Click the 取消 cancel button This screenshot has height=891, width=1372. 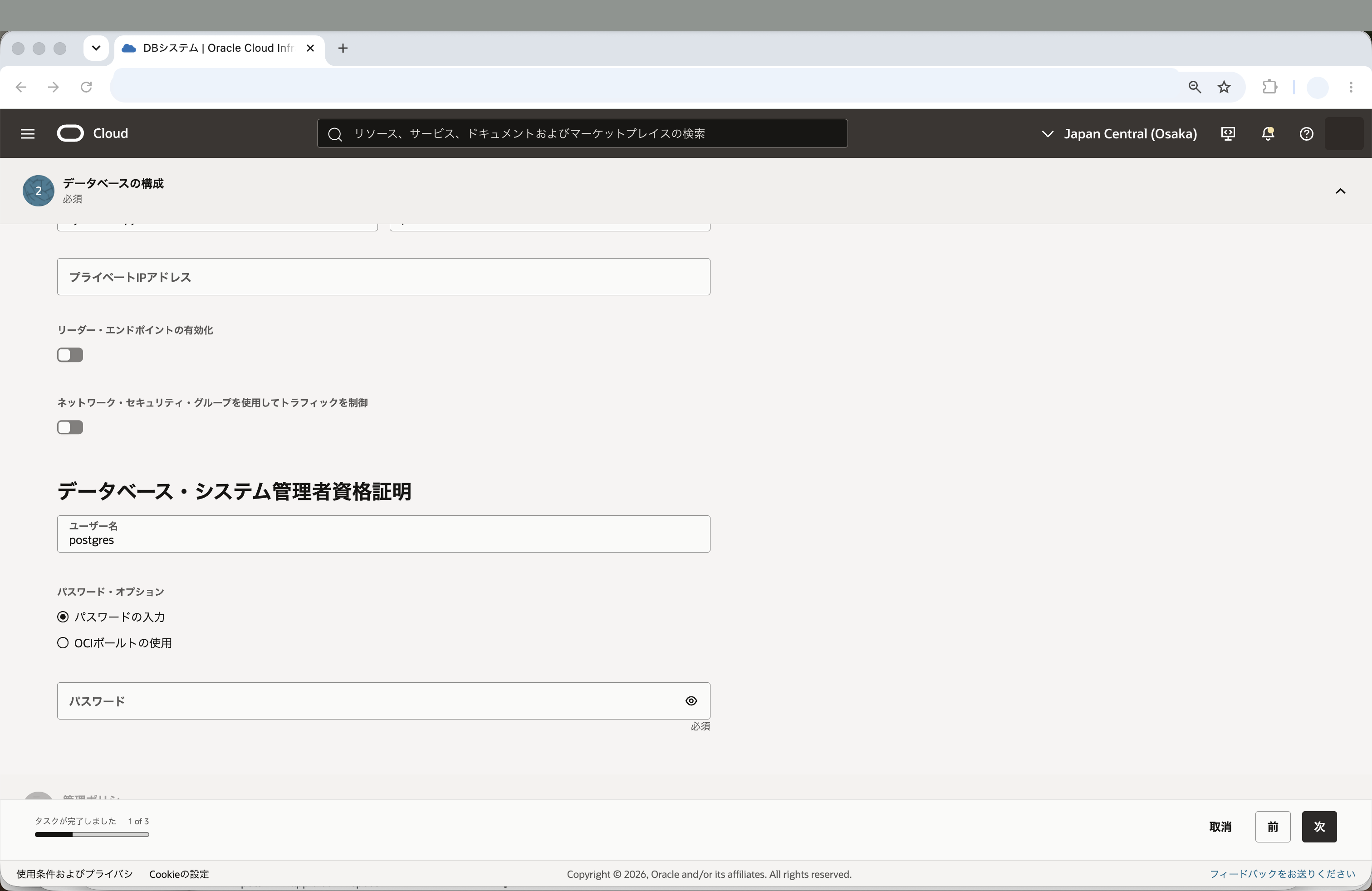(x=1220, y=827)
